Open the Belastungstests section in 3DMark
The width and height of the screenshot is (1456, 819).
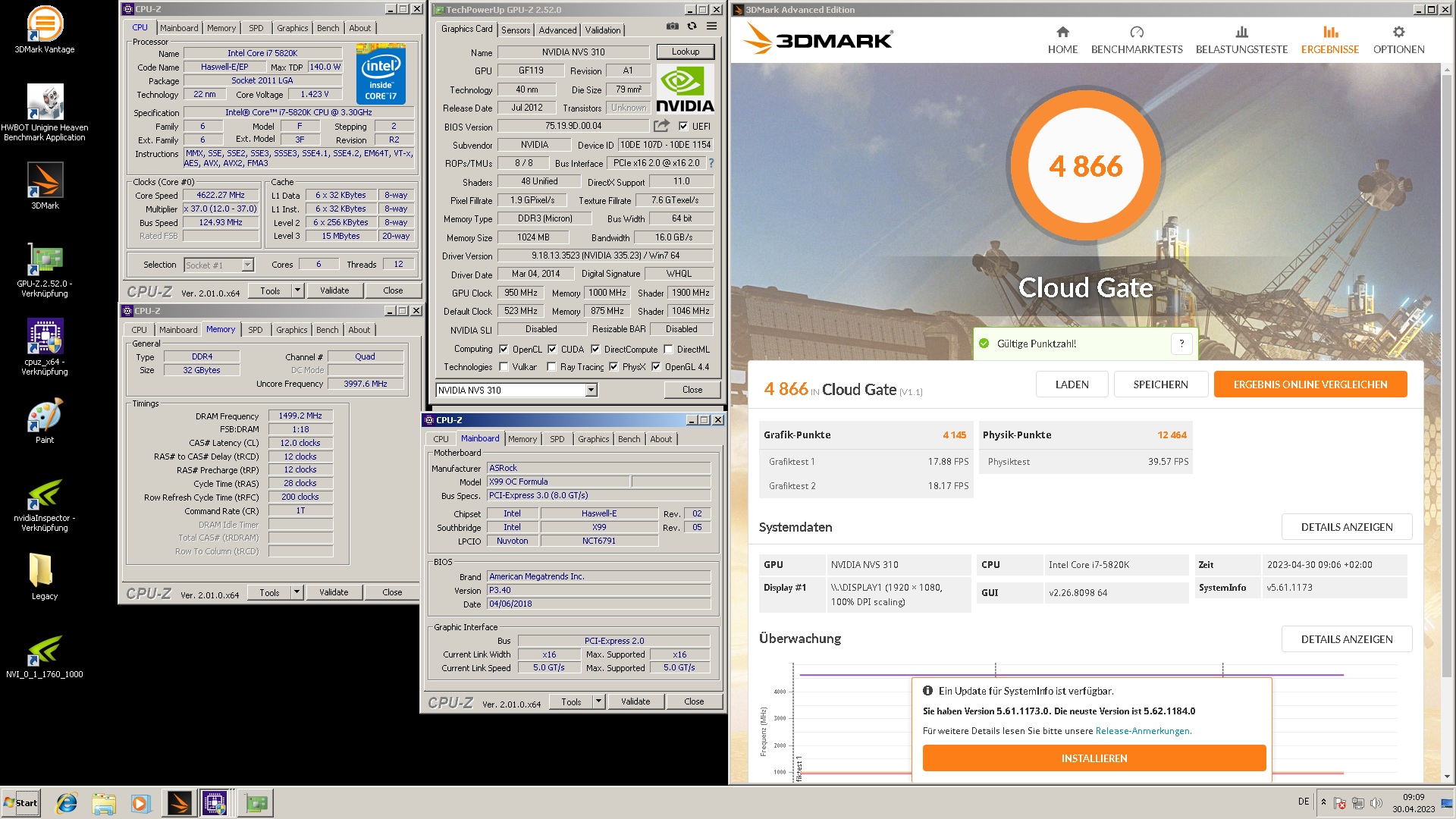click(x=1241, y=40)
